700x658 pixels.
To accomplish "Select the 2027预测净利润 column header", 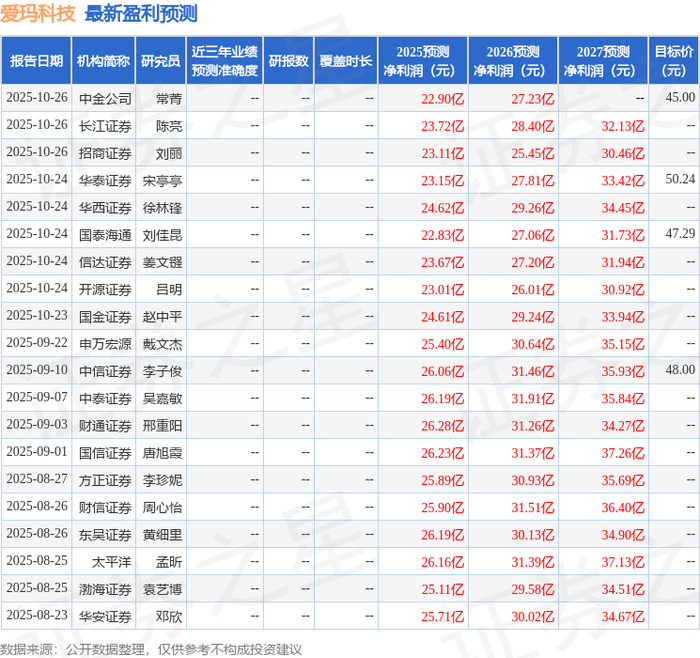I will (x=603, y=61).
